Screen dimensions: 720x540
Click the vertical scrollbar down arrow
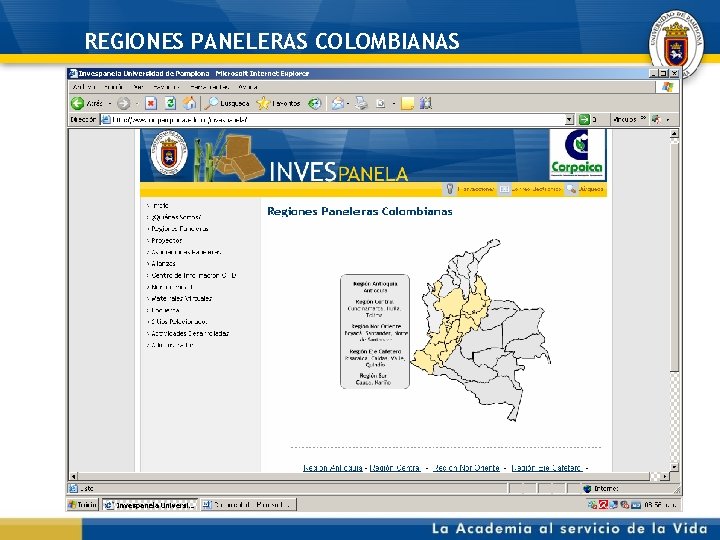(674, 467)
